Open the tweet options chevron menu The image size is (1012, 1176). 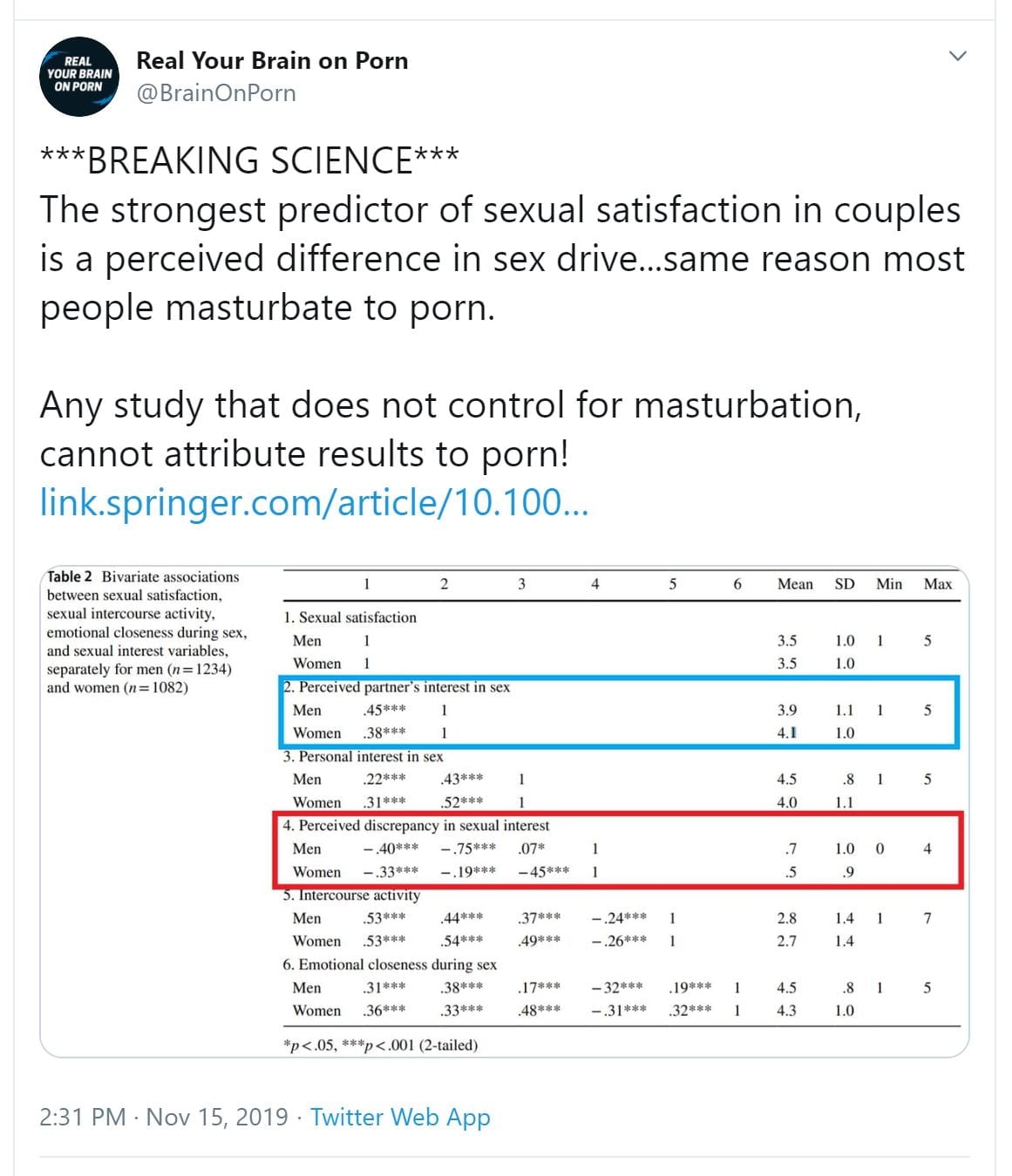(x=957, y=57)
